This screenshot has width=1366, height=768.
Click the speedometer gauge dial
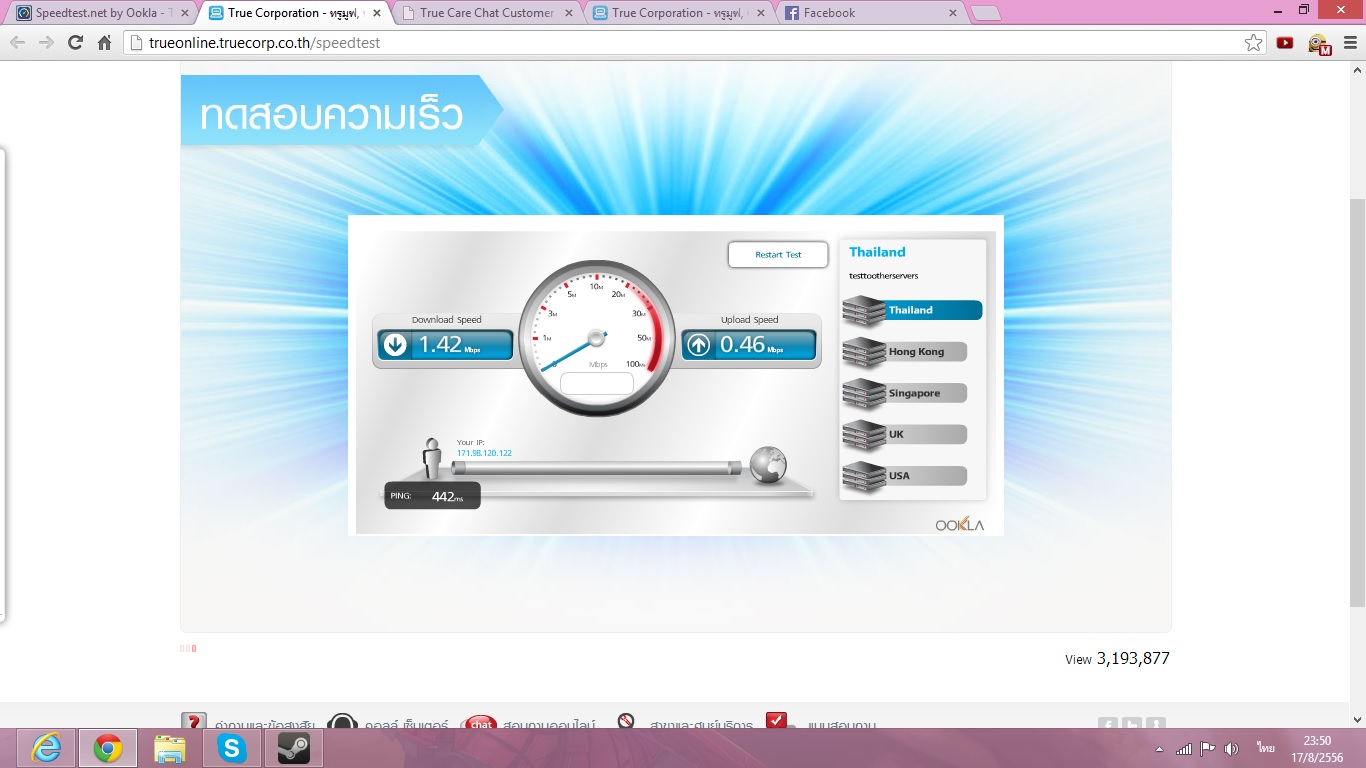point(597,338)
